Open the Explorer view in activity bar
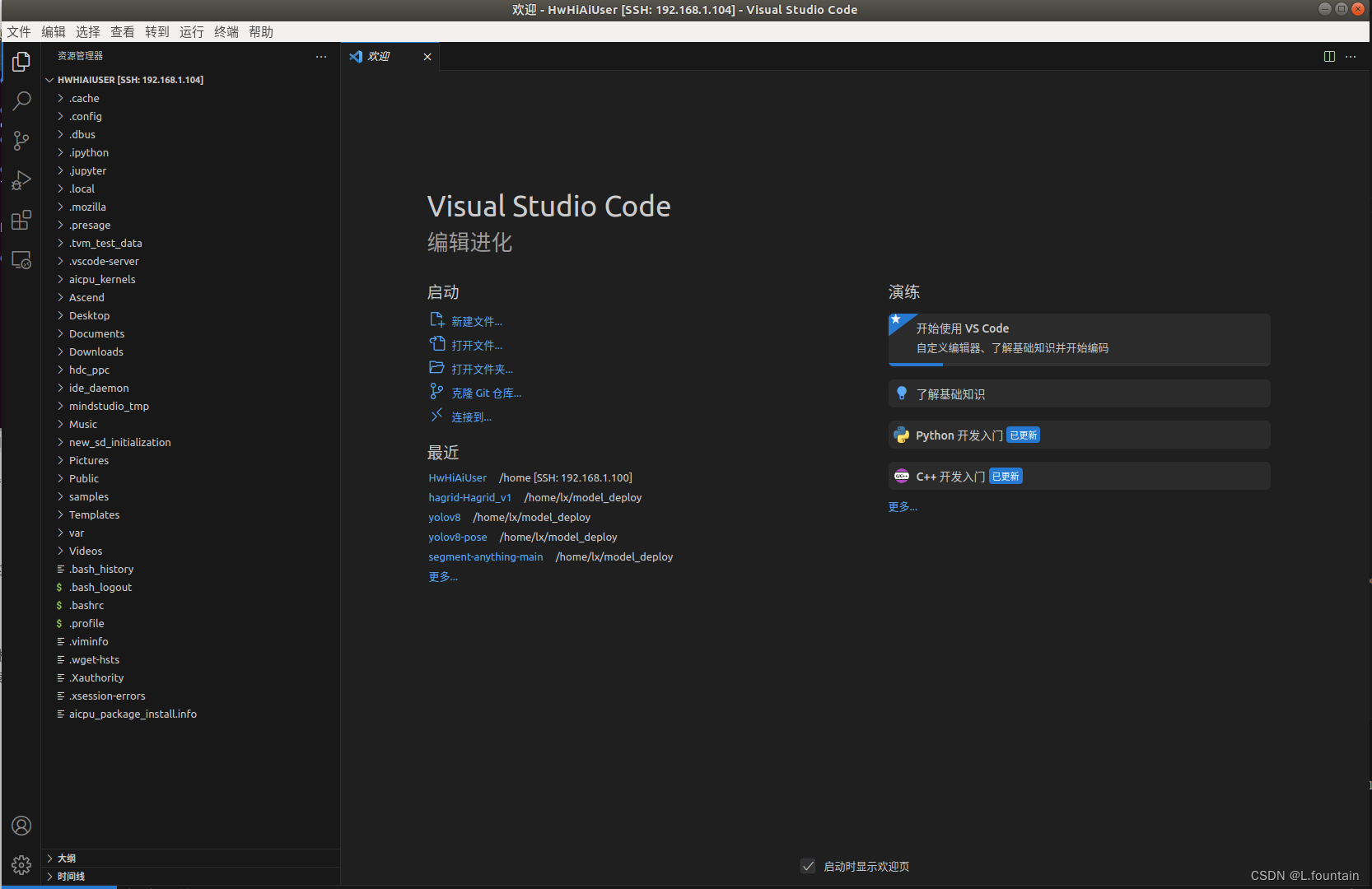Screen dimensions: 1372x889 21,62
